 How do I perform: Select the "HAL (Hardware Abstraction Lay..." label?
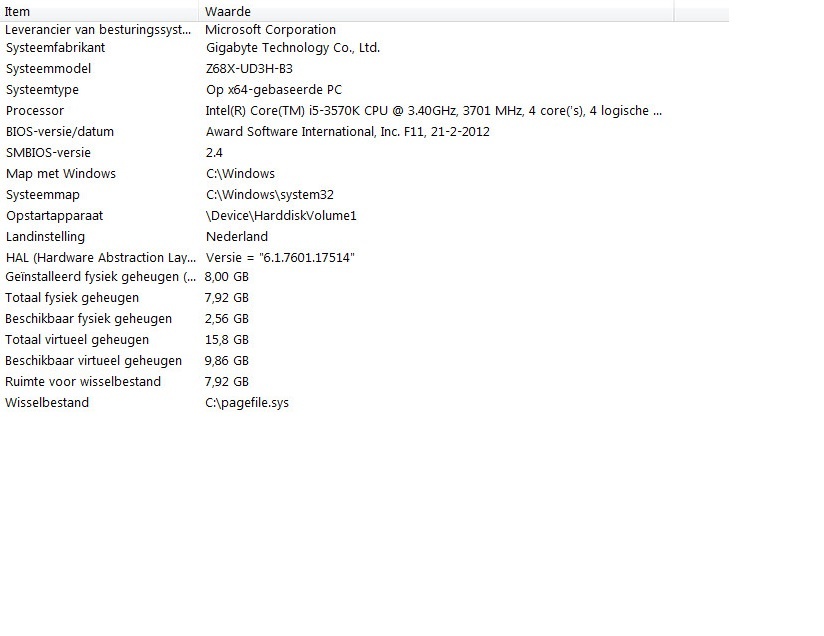[x=101, y=258]
